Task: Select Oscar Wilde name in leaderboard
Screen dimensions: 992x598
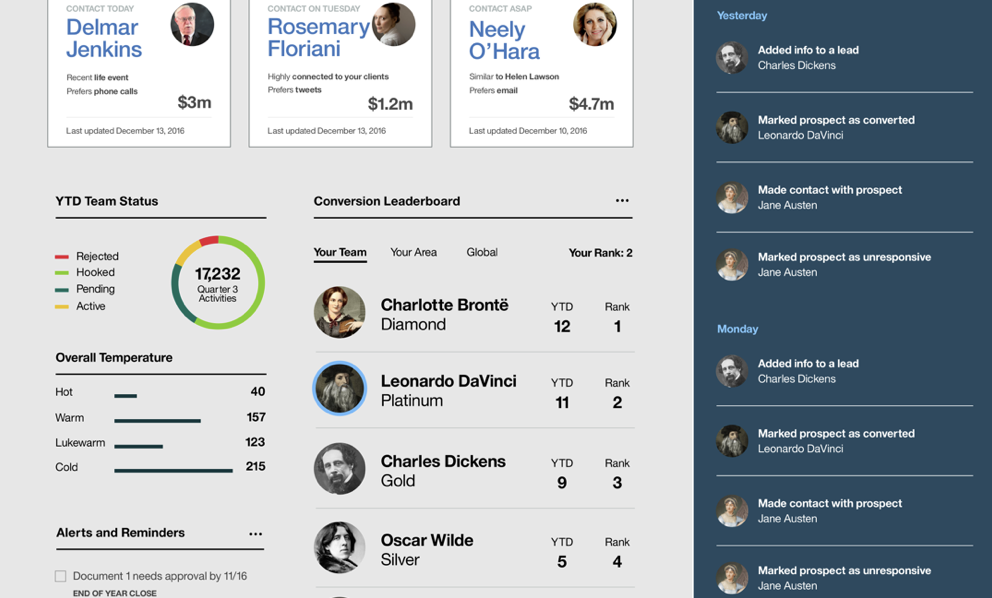Action: (x=427, y=540)
